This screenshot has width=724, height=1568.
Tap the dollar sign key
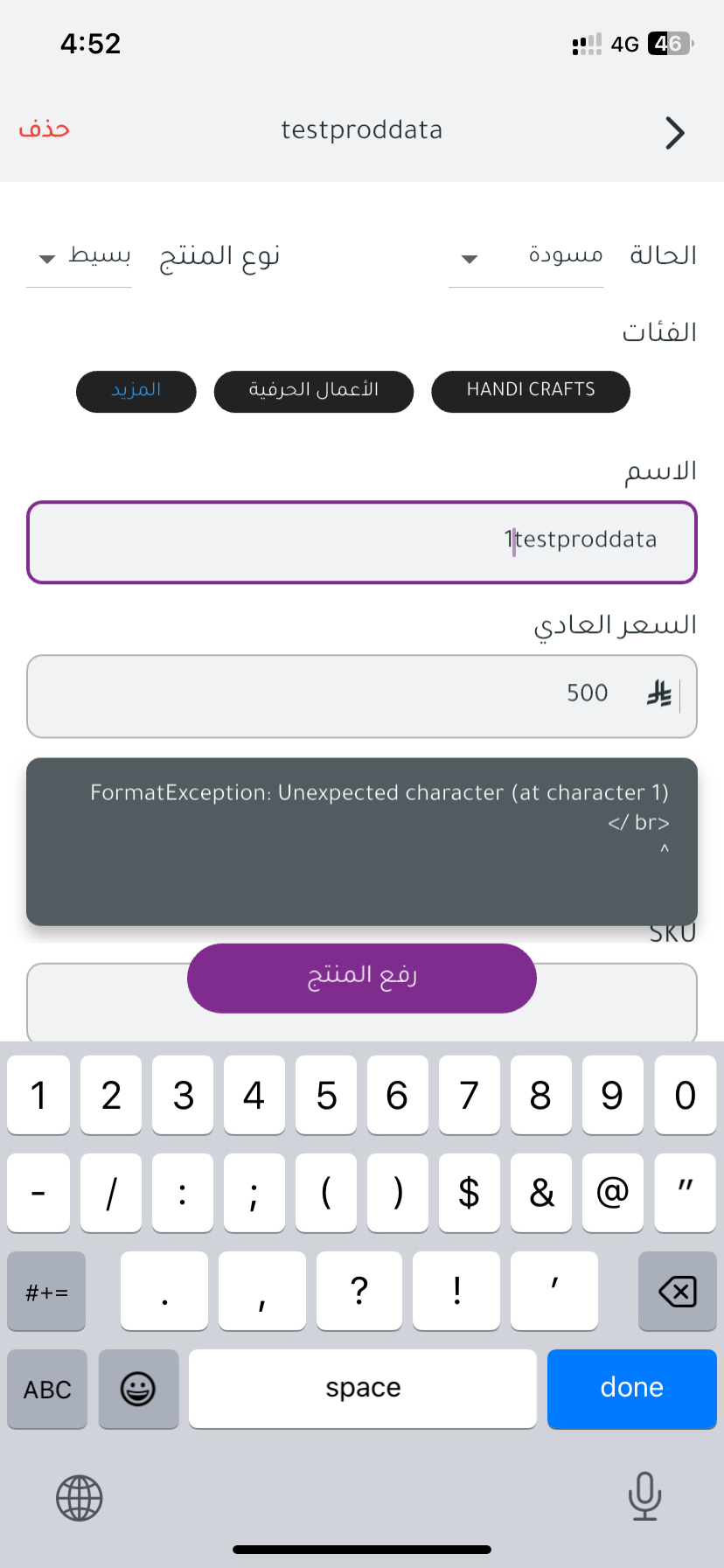coord(469,1193)
